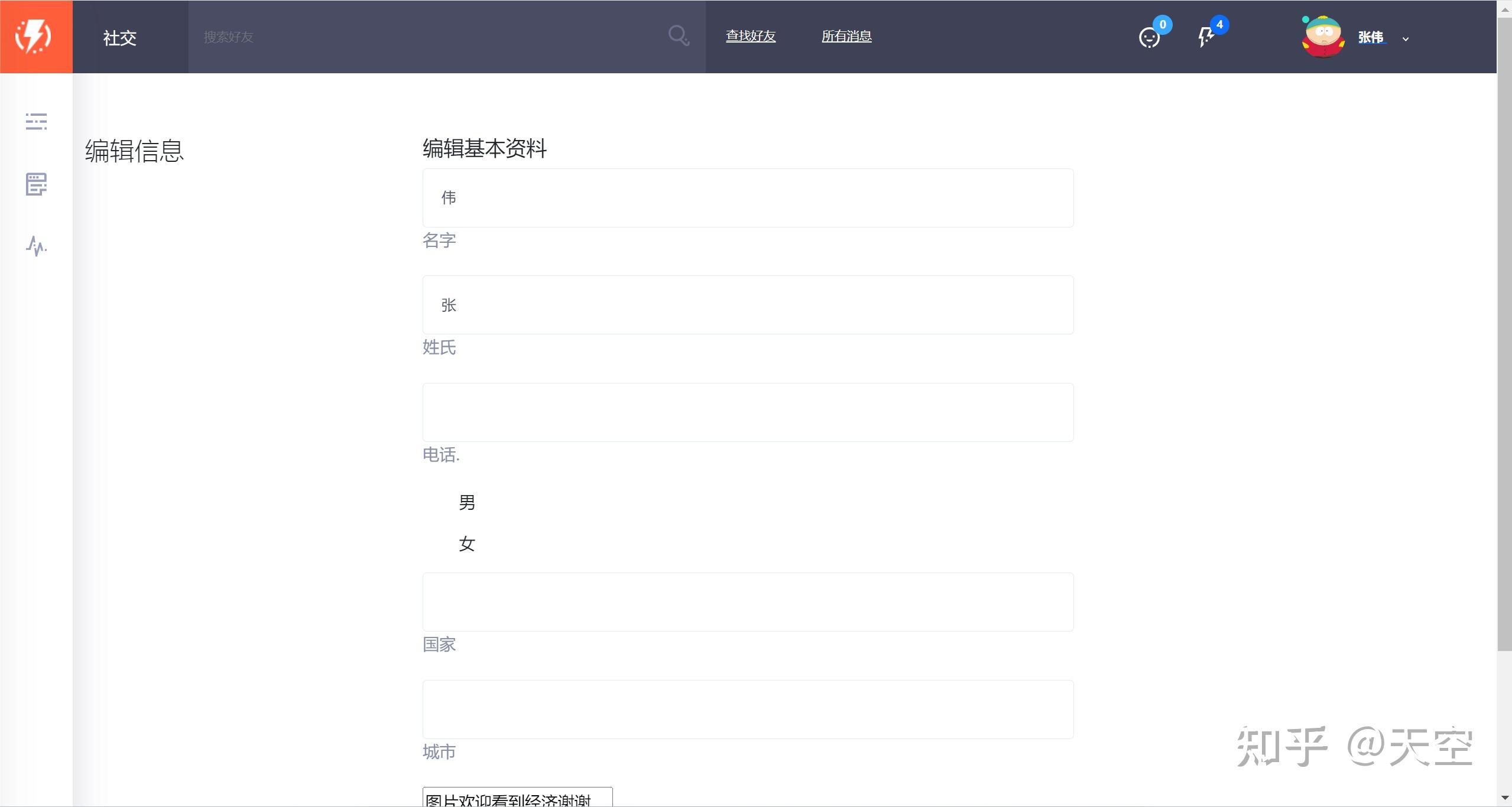This screenshot has height=807, width=1512.
Task: Open the 所有消息 link
Action: pos(846,36)
